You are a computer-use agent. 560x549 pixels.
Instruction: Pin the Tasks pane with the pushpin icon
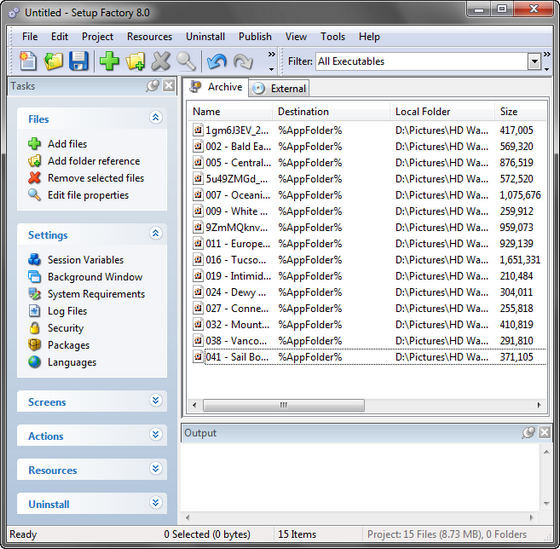click(153, 86)
